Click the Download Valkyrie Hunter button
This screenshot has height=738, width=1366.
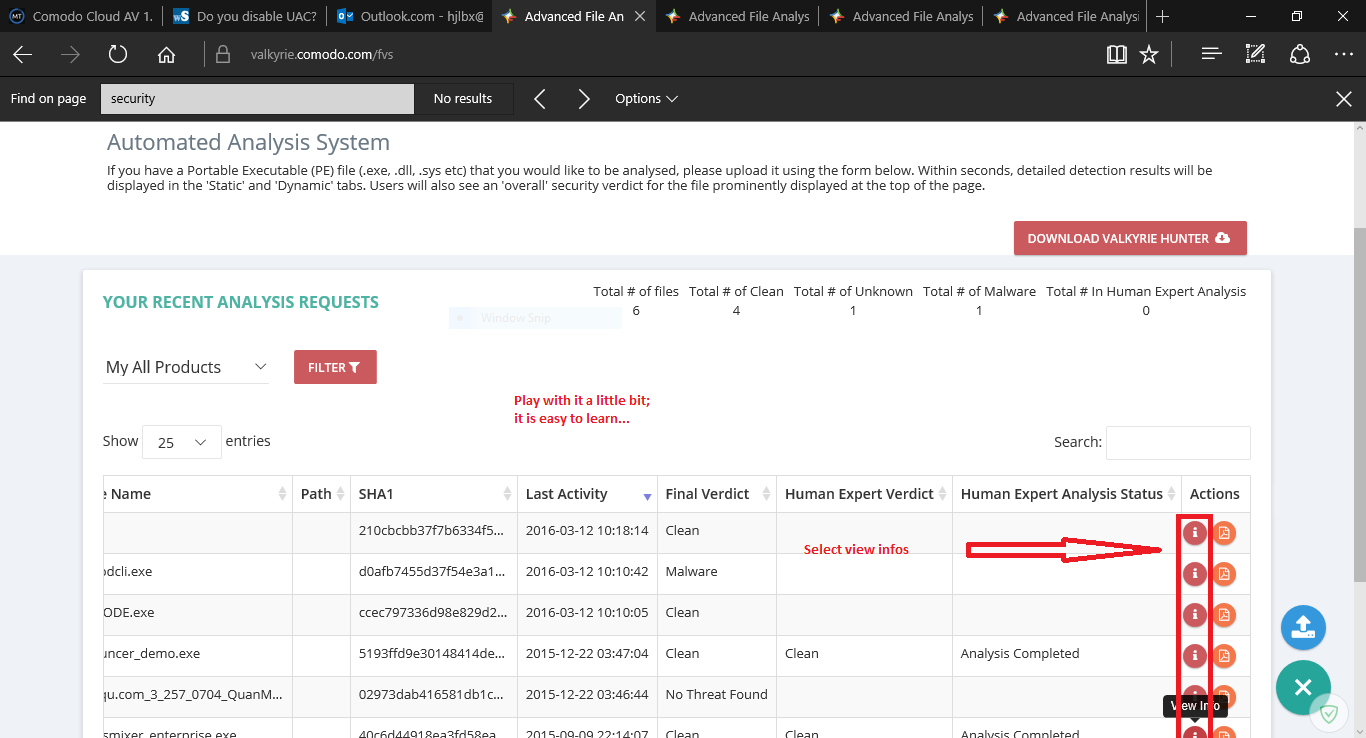[1129, 238]
